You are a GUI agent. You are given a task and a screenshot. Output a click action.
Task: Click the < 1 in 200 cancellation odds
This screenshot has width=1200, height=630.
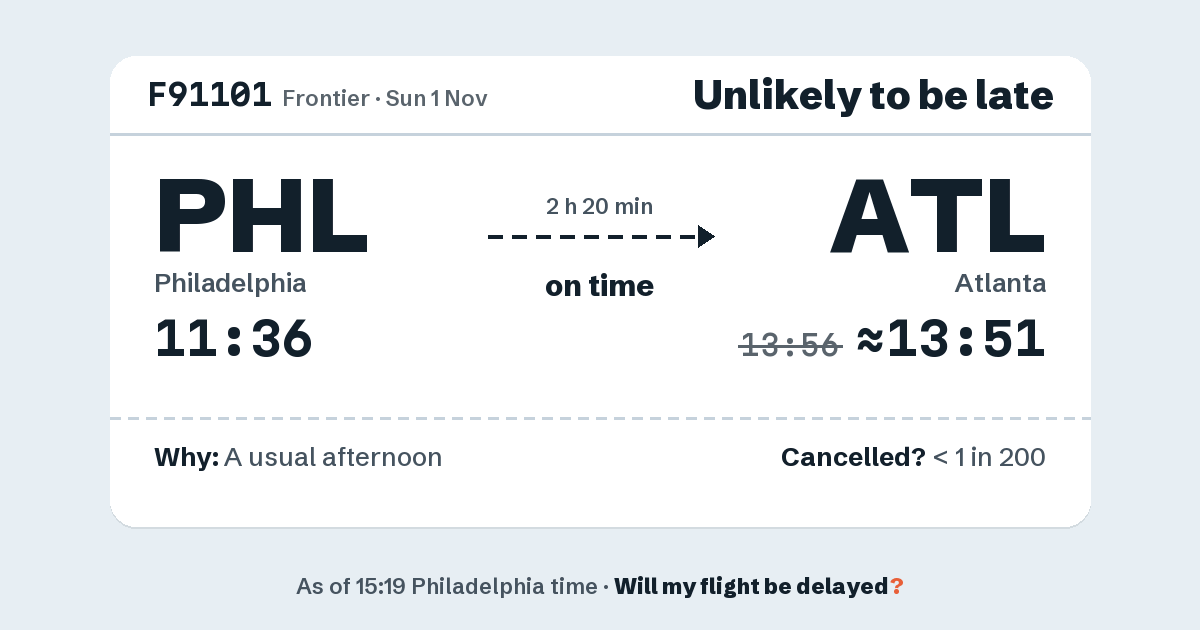click(989, 458)
